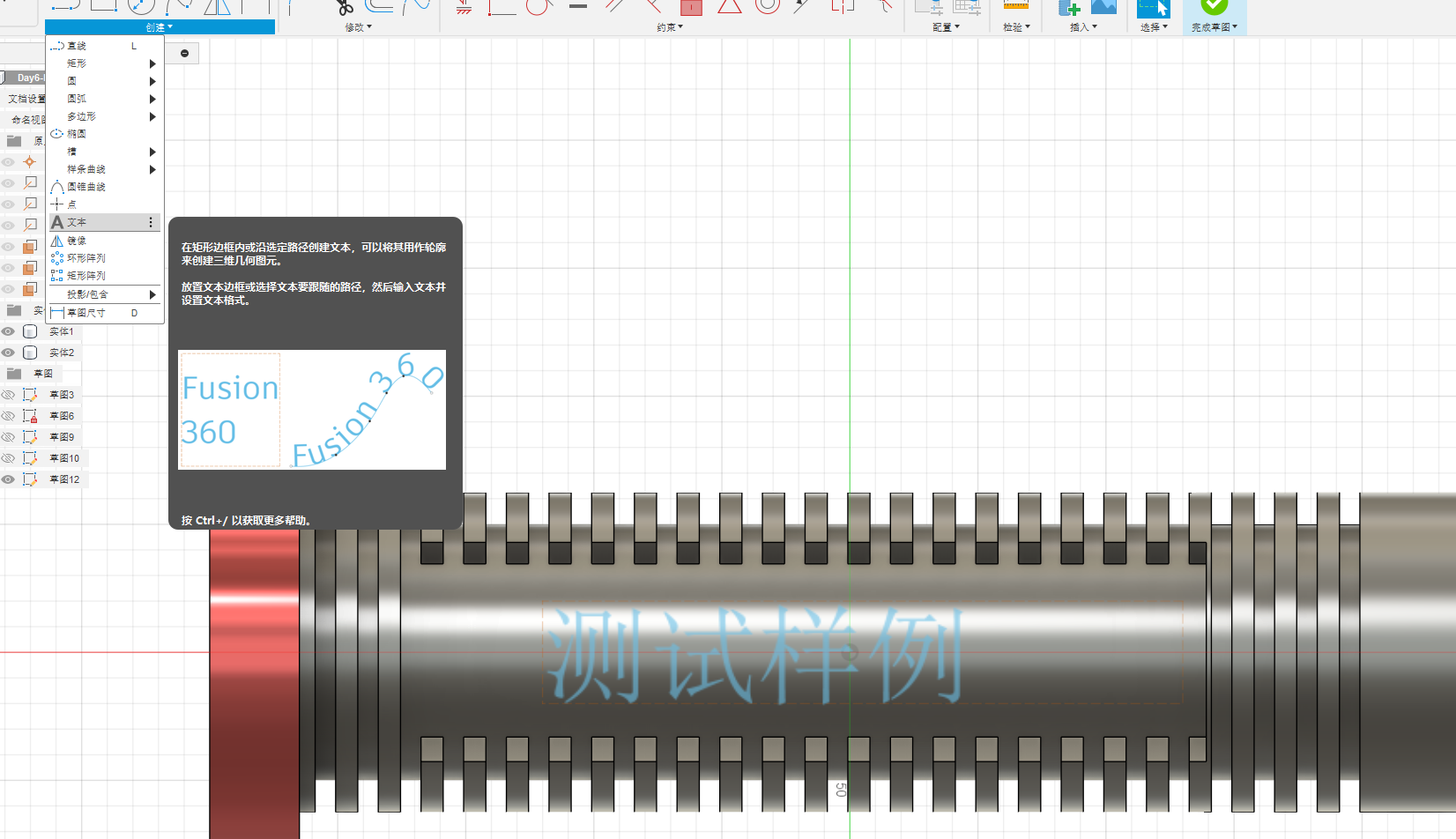1456x839 pixels.
Task: Choose the Mirror tool from the menu
Action: (78, 241)
